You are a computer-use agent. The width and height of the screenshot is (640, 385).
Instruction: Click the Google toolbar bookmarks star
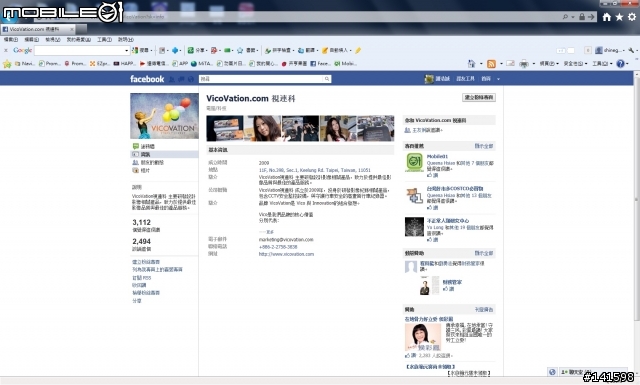pyautogui.click(x=240, y=50)
